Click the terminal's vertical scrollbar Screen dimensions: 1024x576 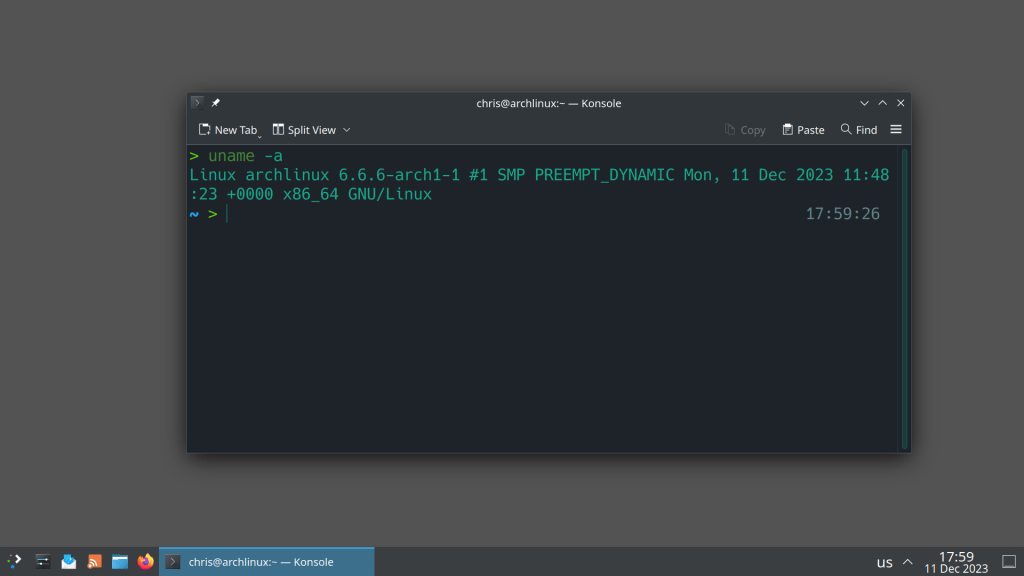[904, 298]
